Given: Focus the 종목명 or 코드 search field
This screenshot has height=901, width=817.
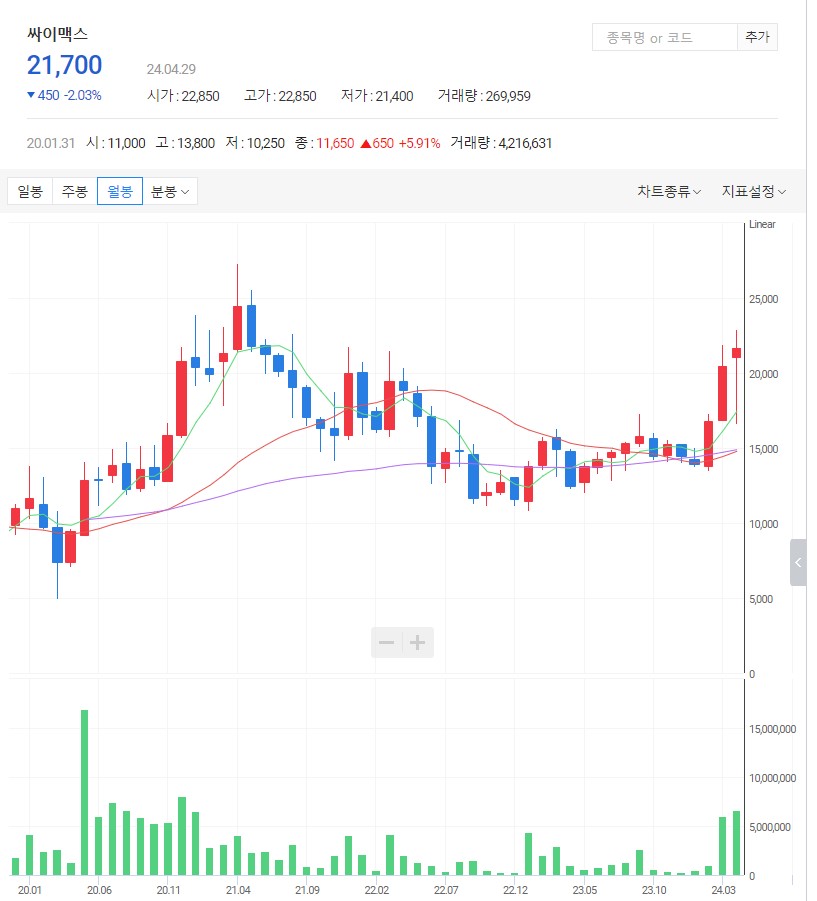Looking at the screenshot, I should point(664,38).
